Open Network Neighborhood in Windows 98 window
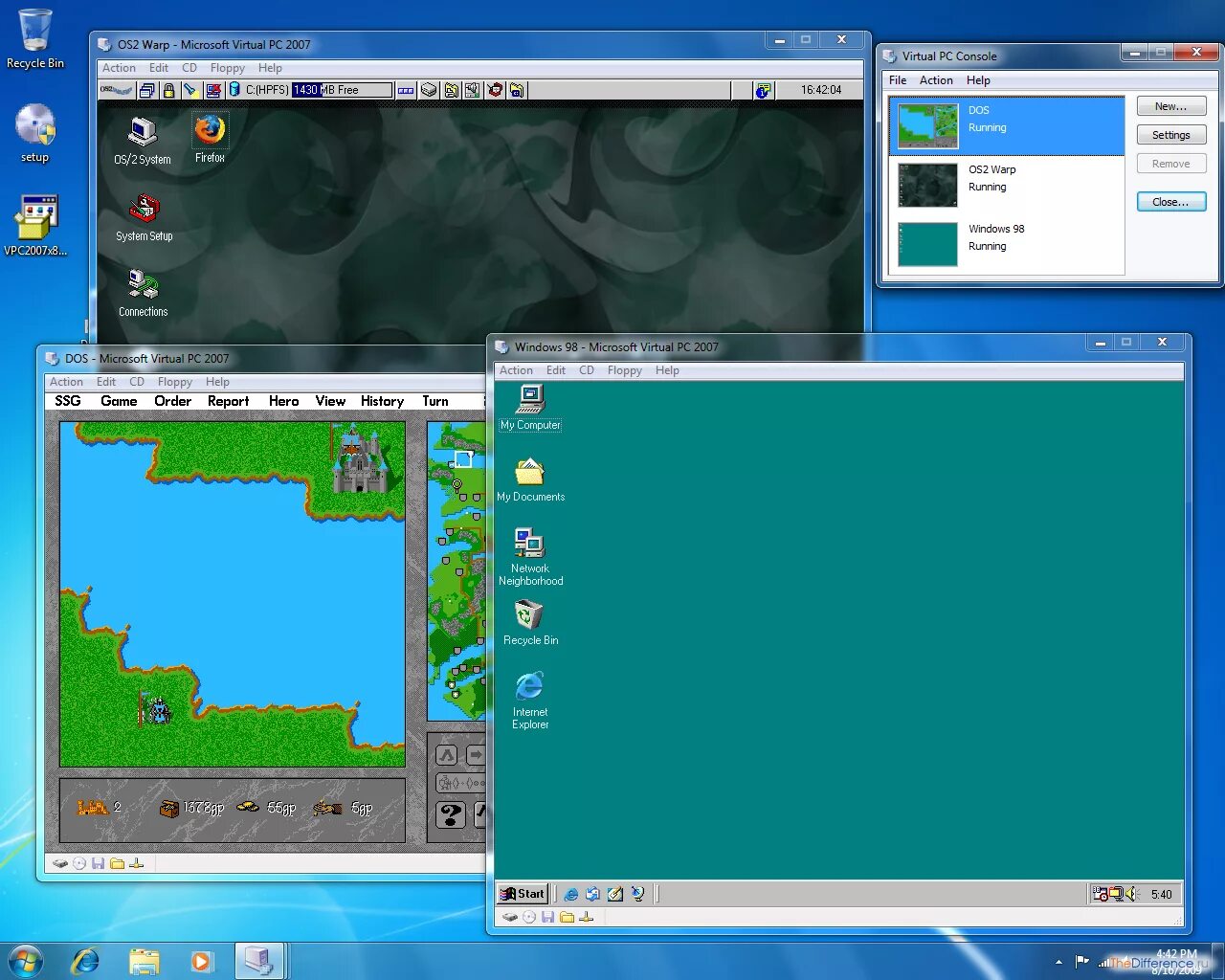The height and width of the screenshot is (980, 1225). tap(530, 556)
